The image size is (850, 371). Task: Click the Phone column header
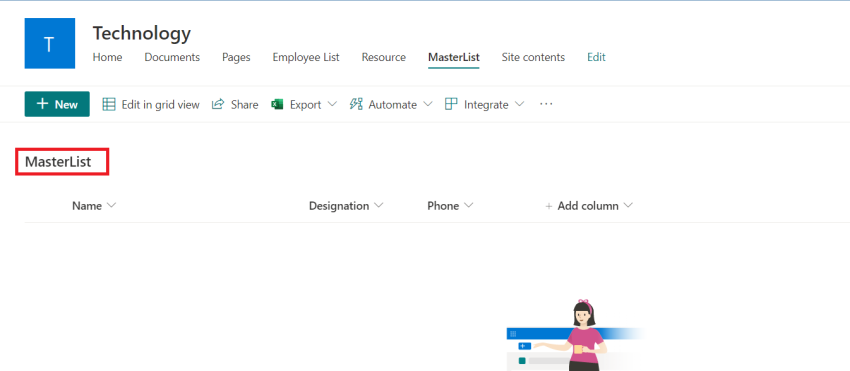click(443, 206)
